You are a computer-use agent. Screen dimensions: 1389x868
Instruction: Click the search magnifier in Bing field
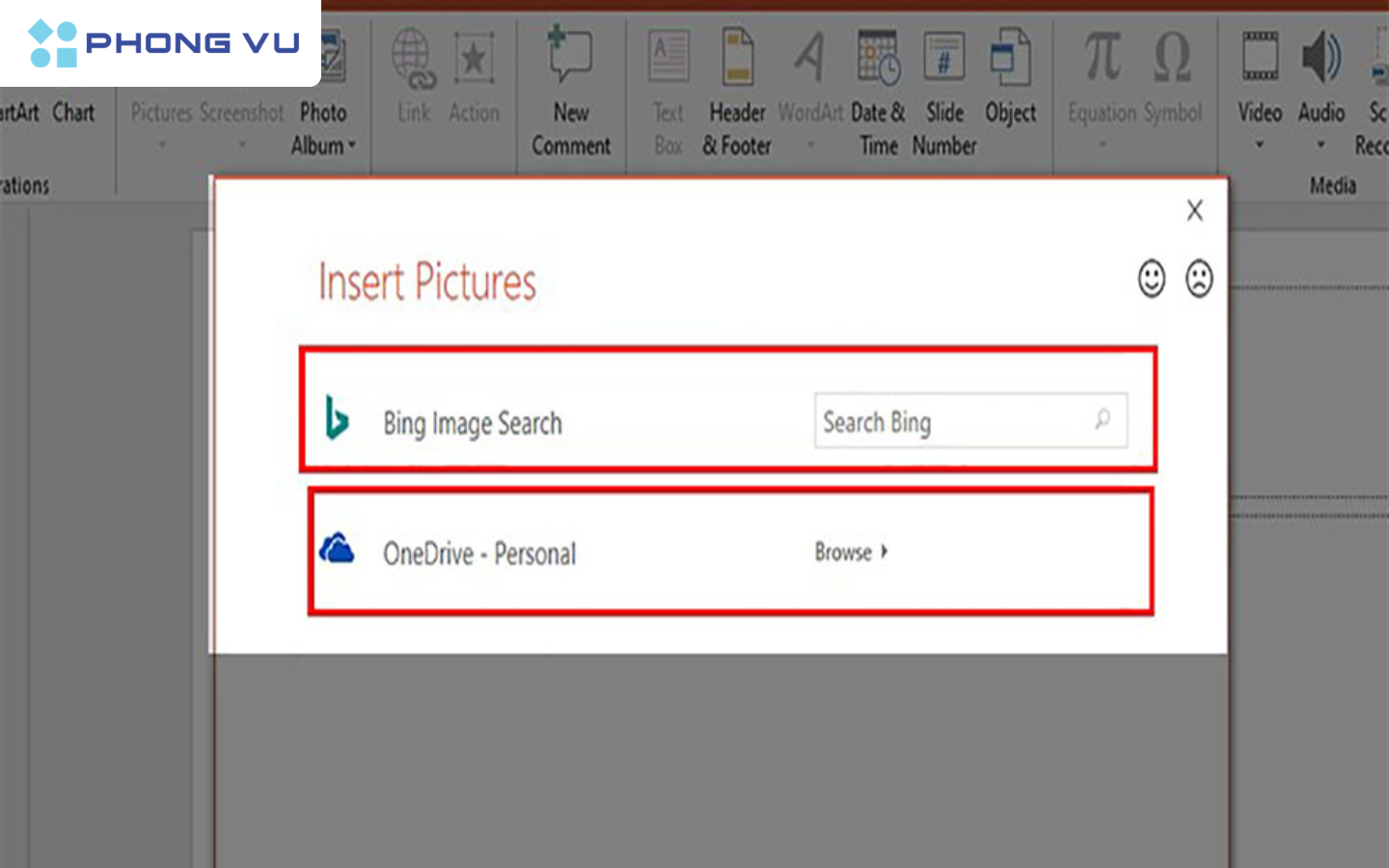(1103, 420)
